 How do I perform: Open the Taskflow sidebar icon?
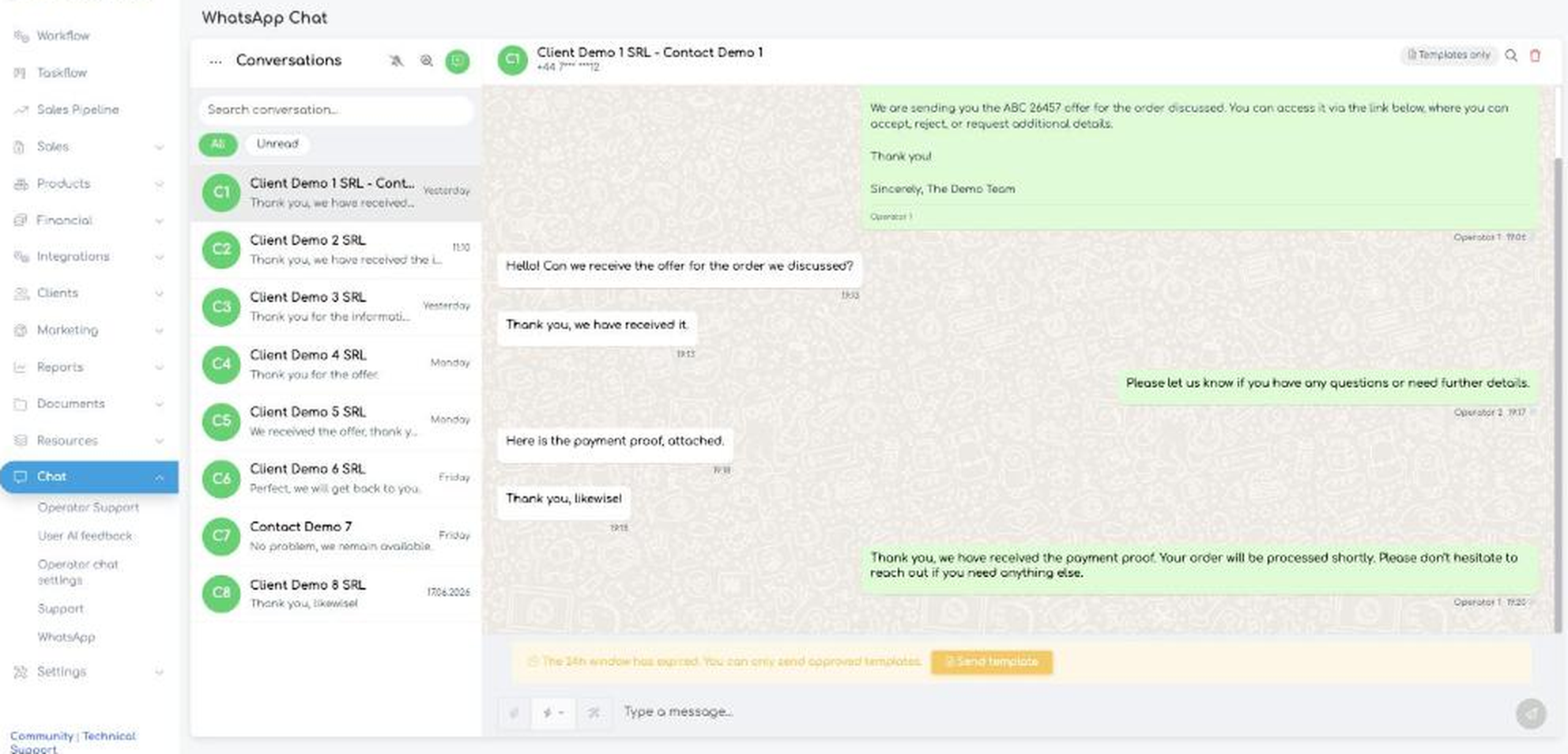[21, 73]
